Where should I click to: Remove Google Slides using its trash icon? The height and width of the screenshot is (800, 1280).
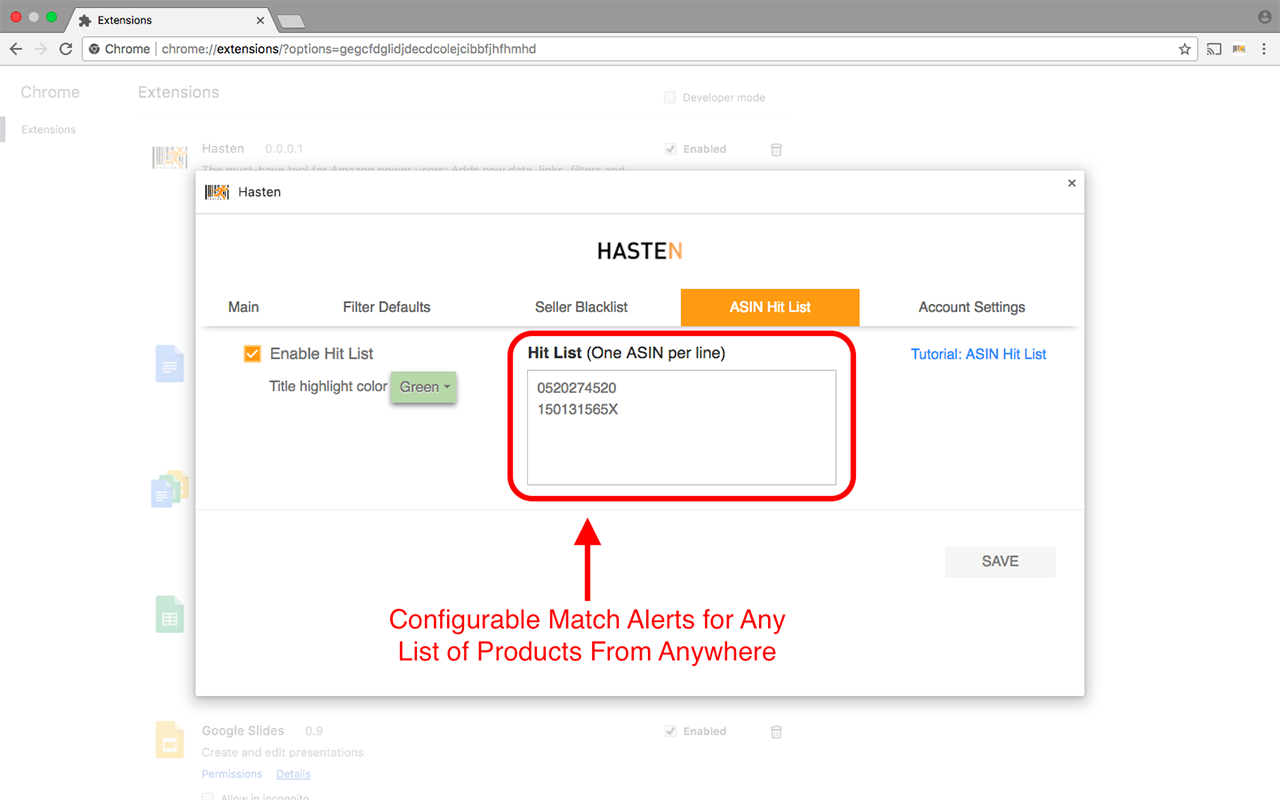click(776, 732)
